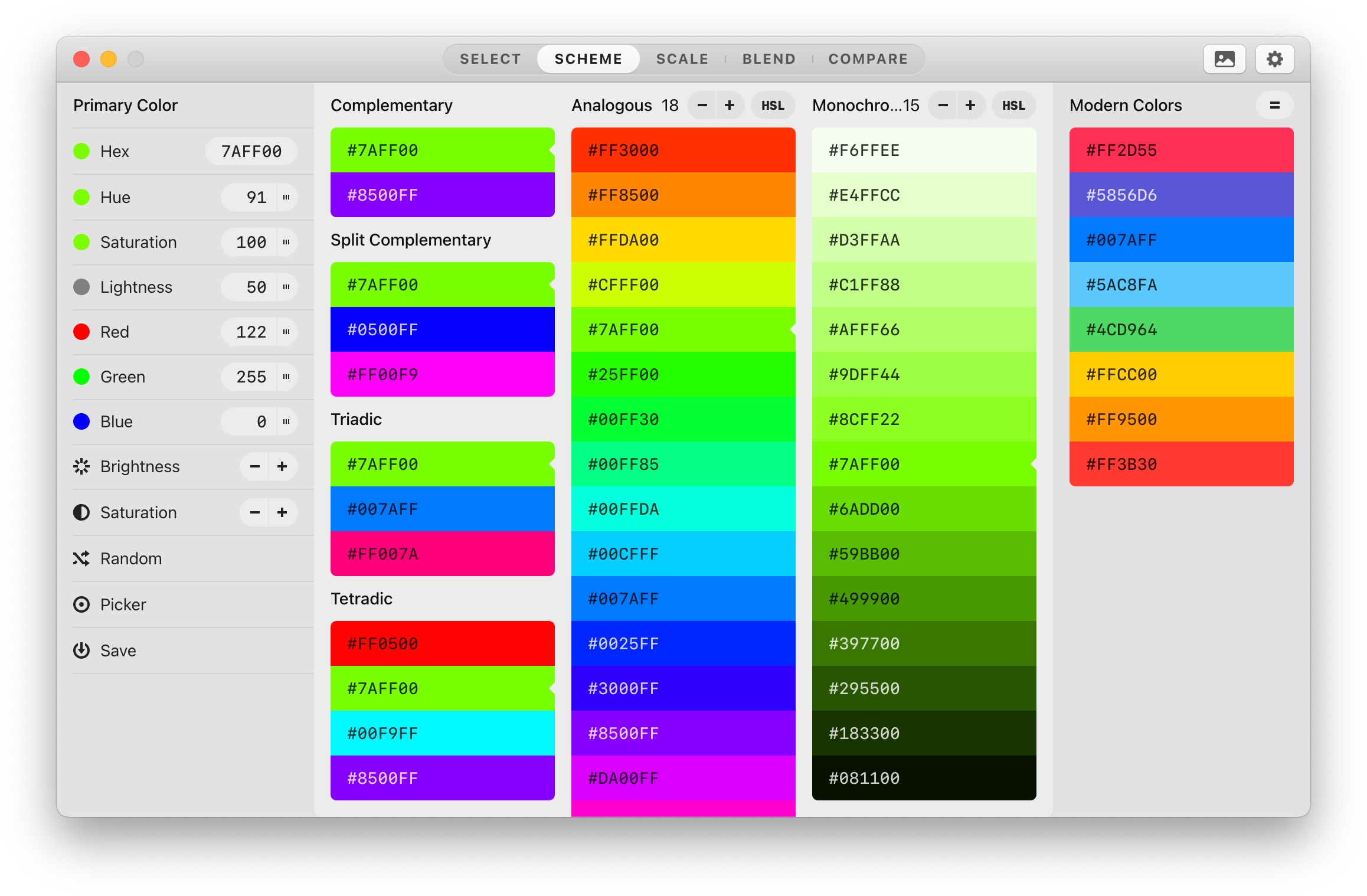Viewport: 1367px width, 896px height.
Task: Select monochromatic swatch #499900
Action: coord(924,599)
